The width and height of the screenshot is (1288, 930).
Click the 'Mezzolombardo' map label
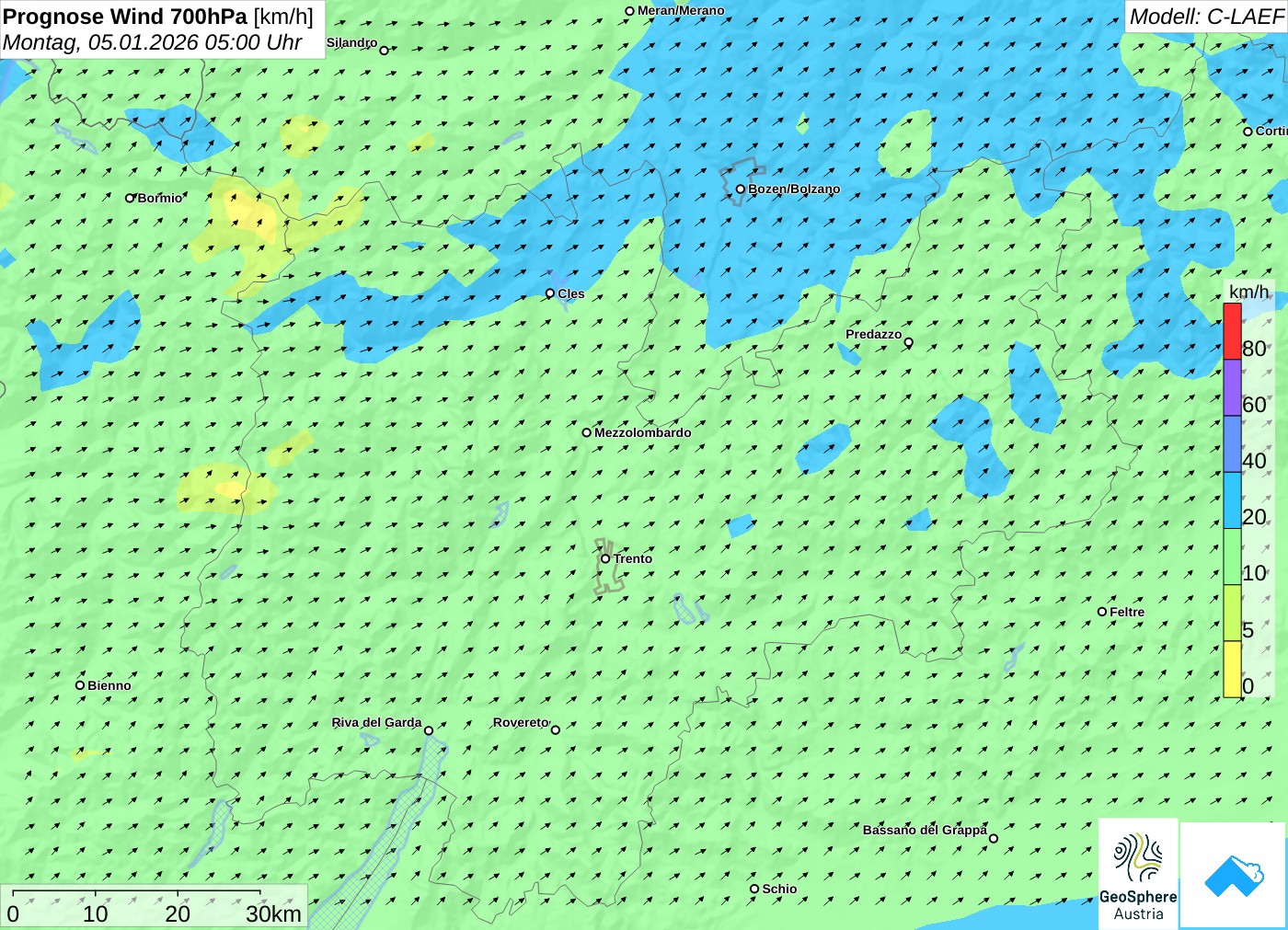point(642,432)
